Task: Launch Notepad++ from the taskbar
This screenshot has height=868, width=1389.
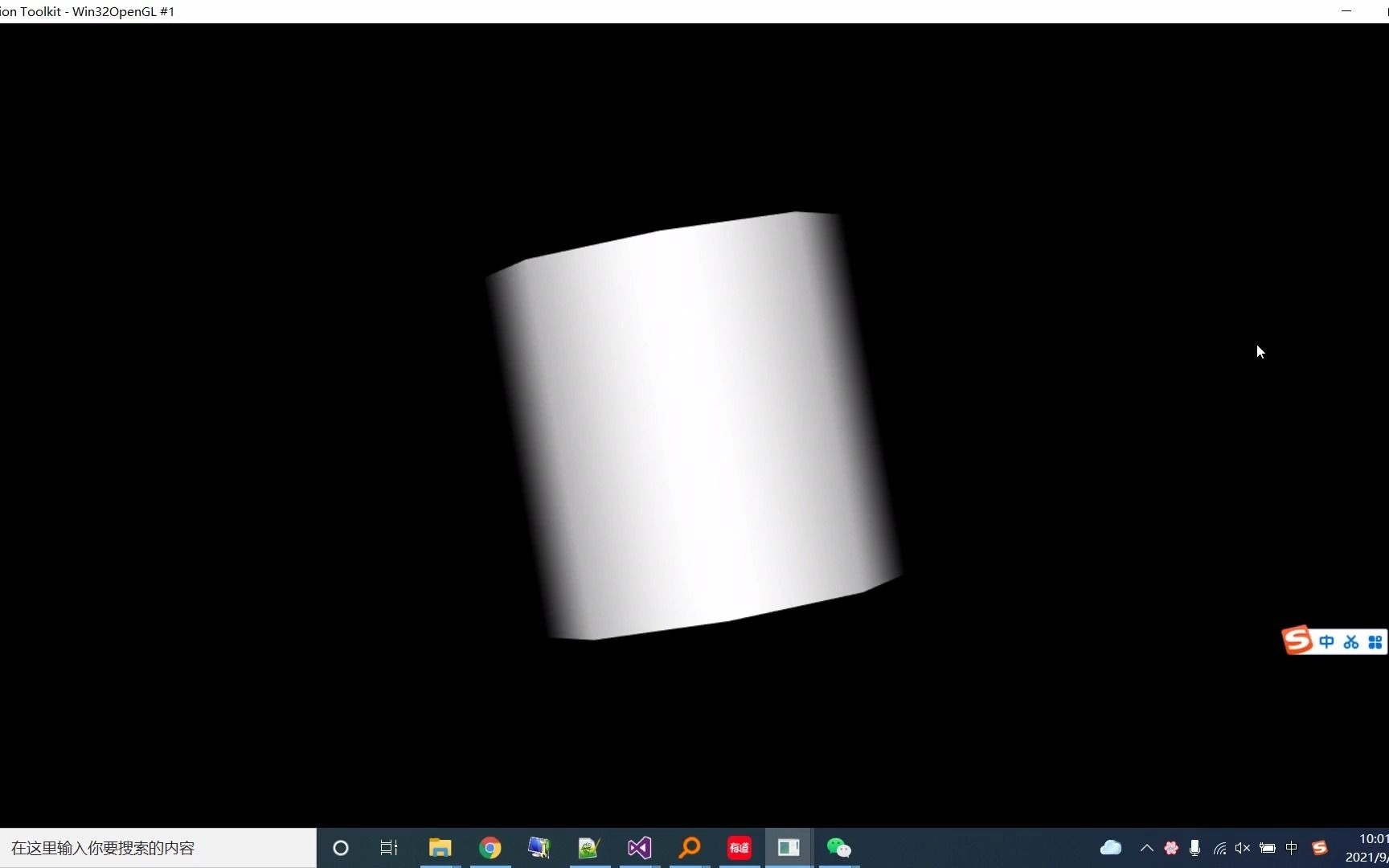Action: (x=588, y=848)
